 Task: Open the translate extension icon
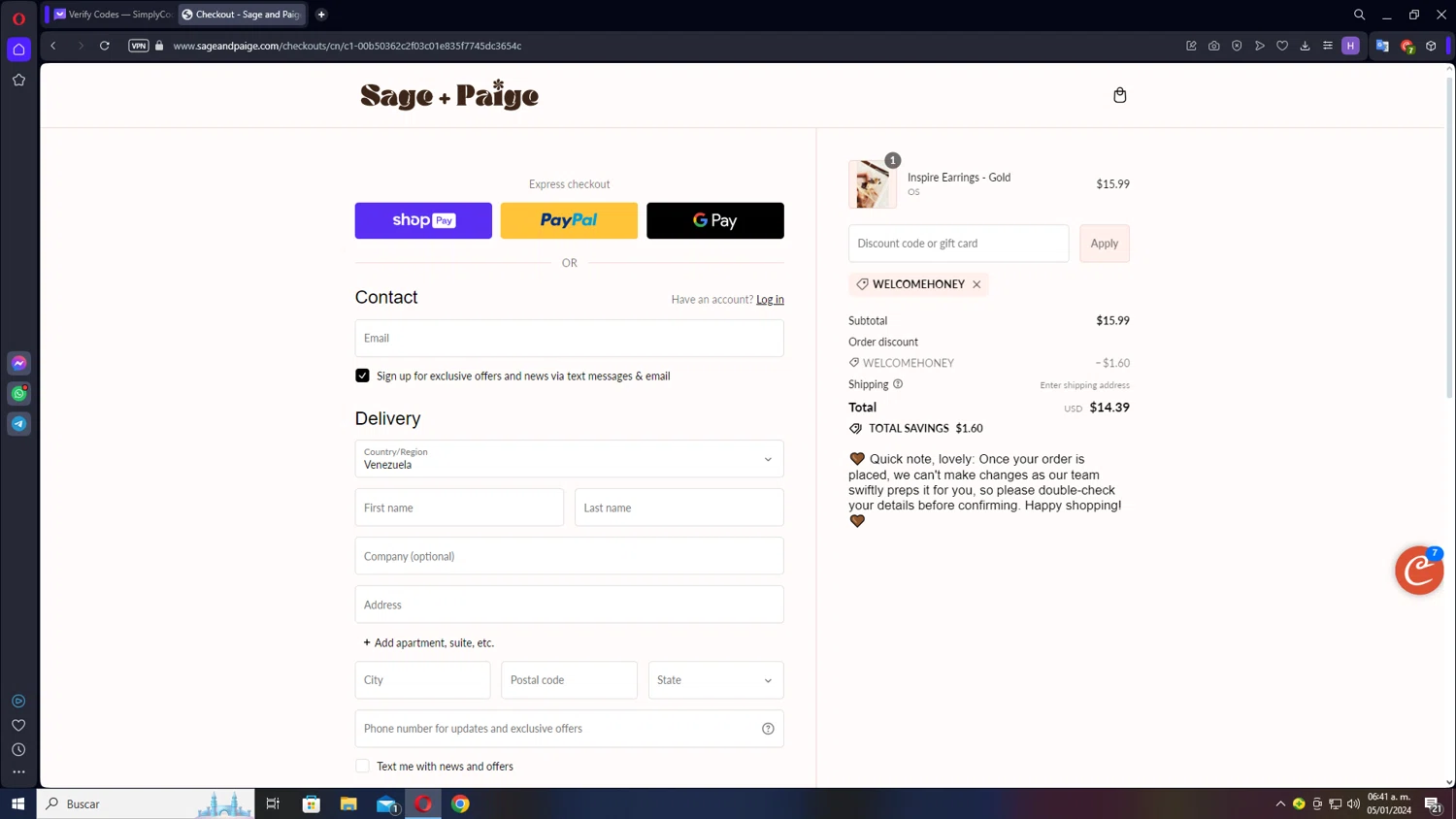point(1382,46)
